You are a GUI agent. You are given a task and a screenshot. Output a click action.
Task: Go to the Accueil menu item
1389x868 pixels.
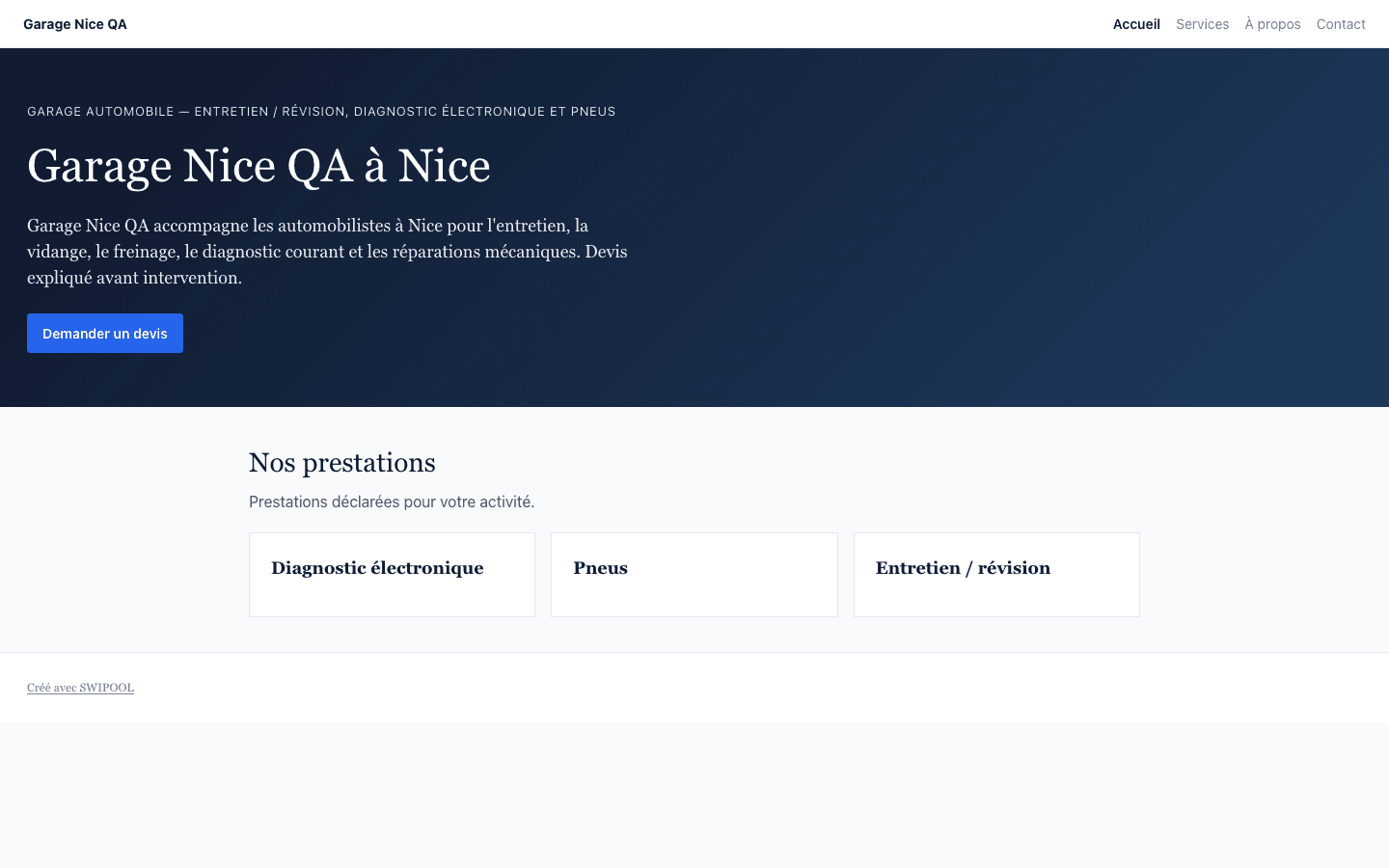tap(1136, 24)
